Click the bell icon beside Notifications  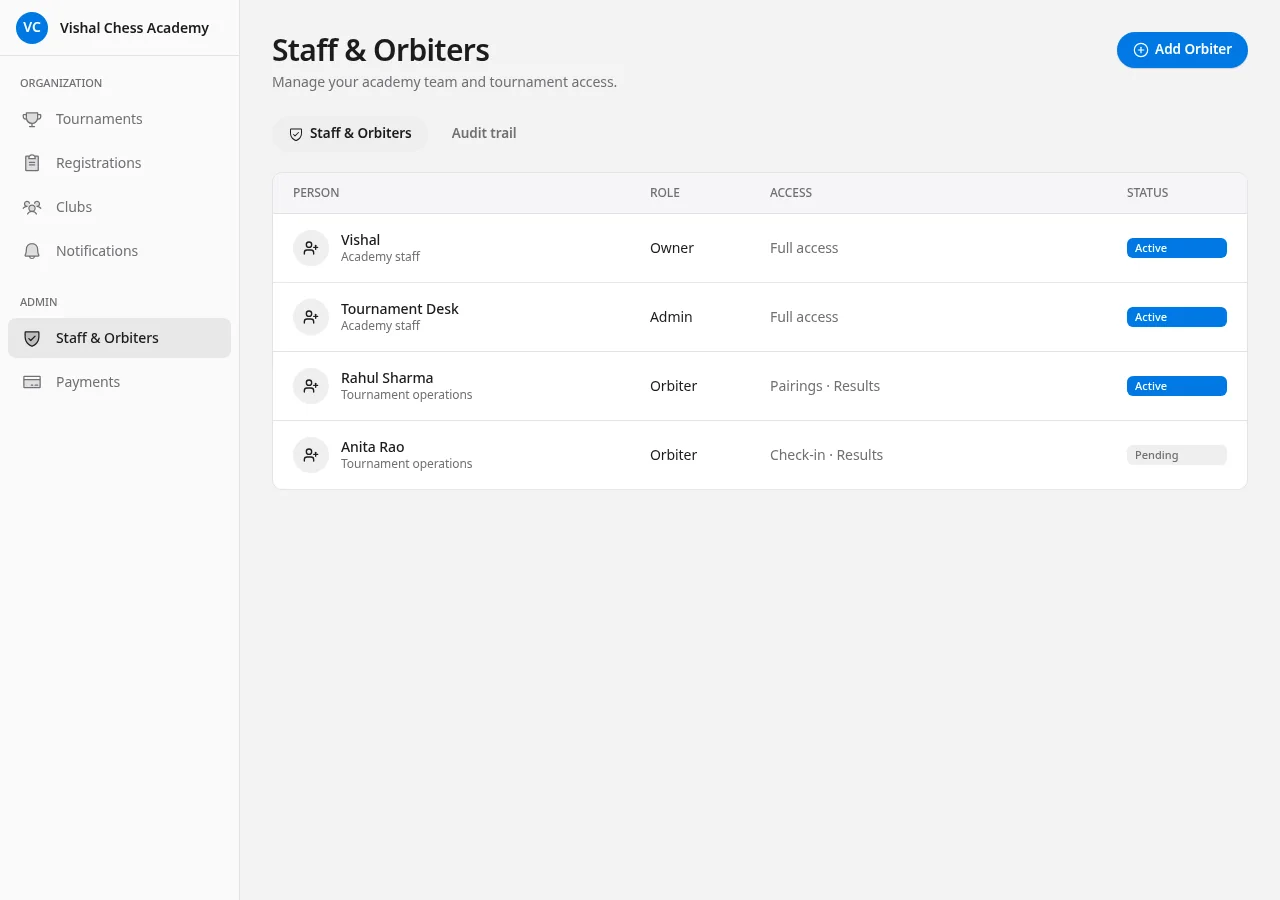(32, 251)
